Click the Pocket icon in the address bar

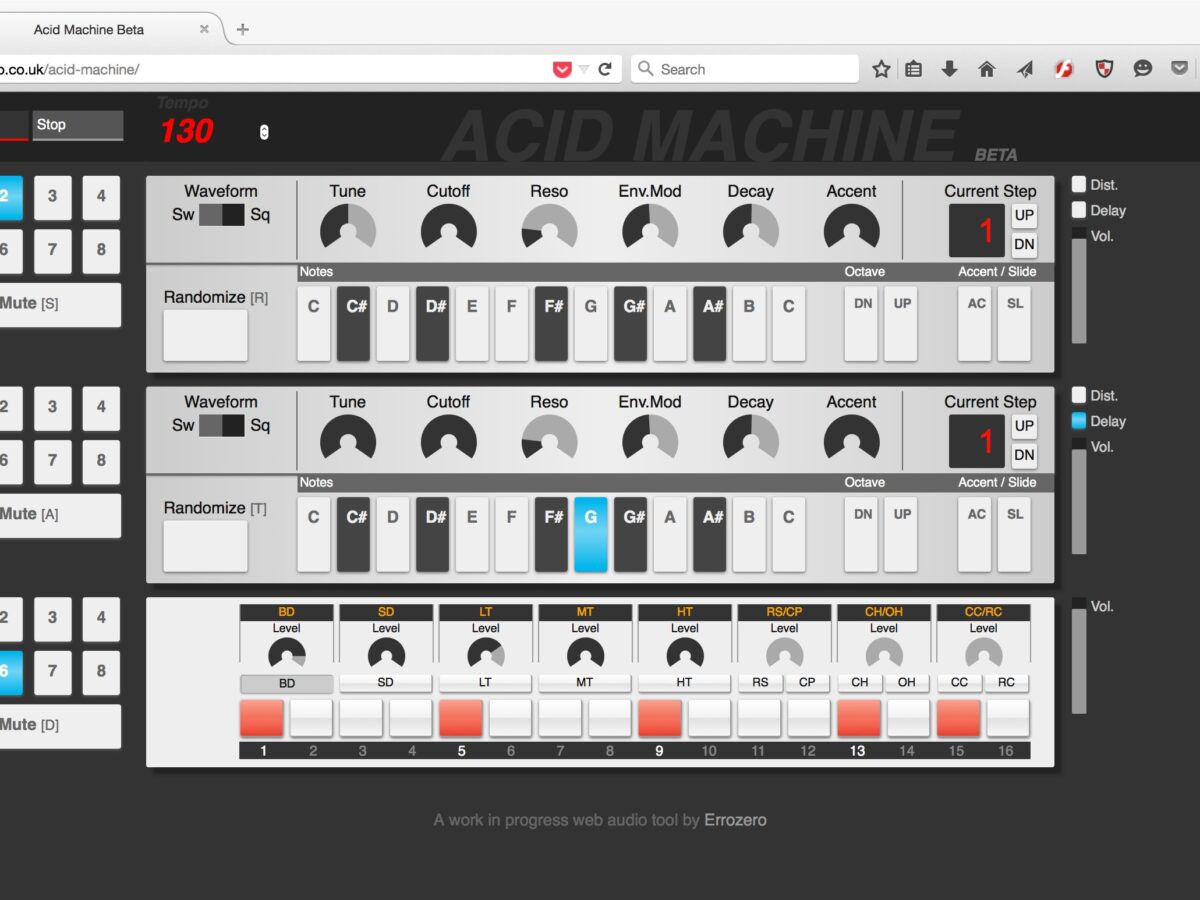562,69
